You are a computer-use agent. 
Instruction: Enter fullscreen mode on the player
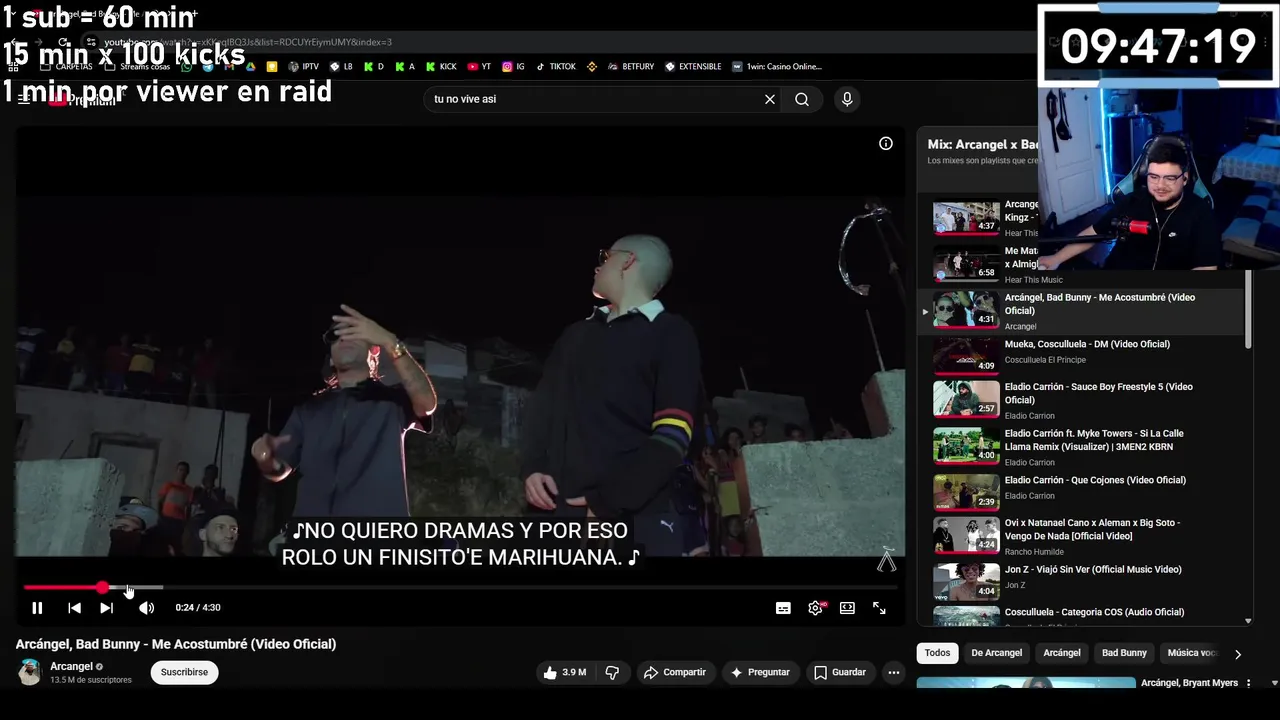tap(879, 608)
